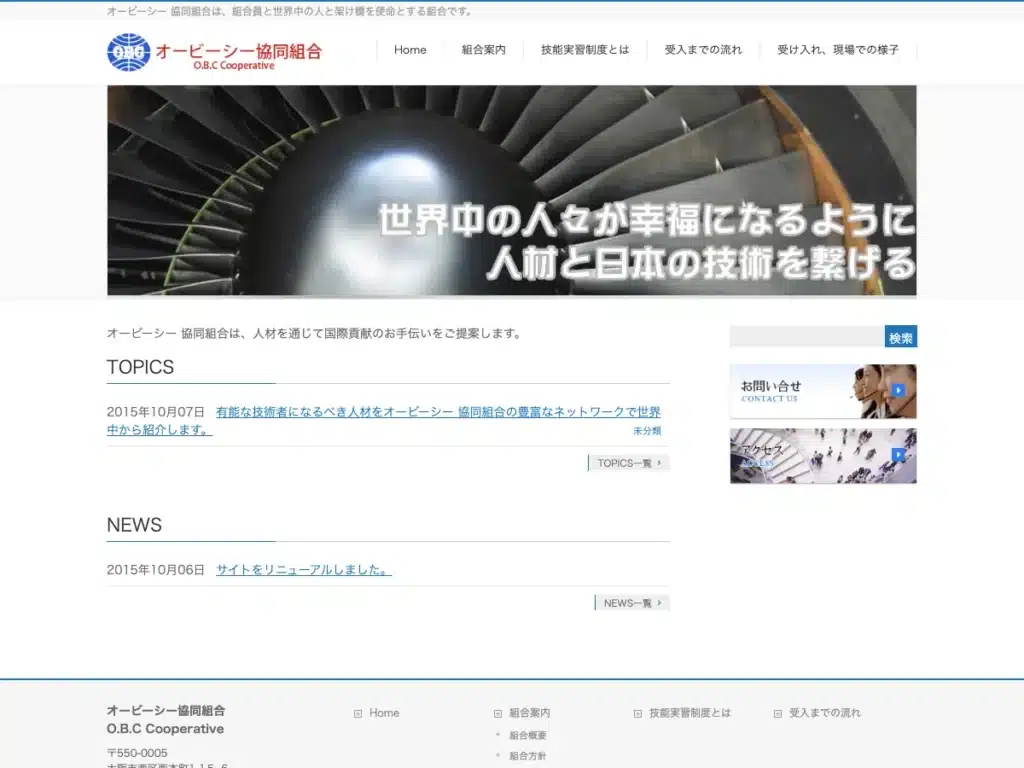Open the Home navigation menu item

click(x=410, y=50)
